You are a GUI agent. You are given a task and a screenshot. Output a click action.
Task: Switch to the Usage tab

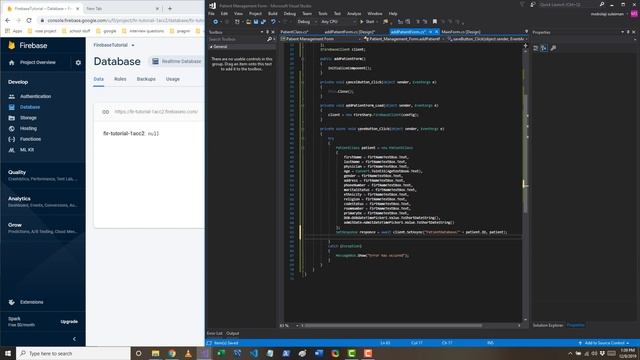(173, 79)
